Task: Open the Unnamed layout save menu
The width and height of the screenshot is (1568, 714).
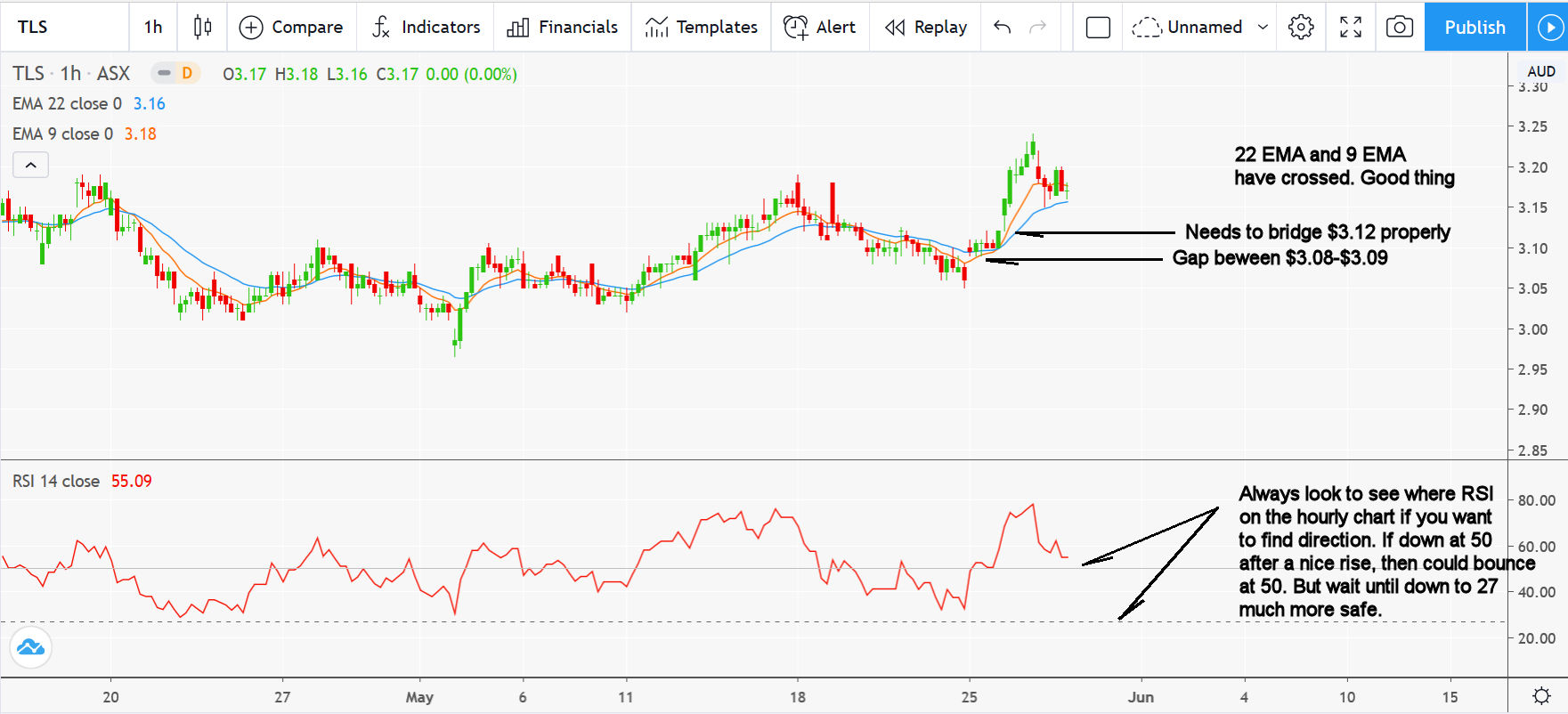Action: (1189, 27)
